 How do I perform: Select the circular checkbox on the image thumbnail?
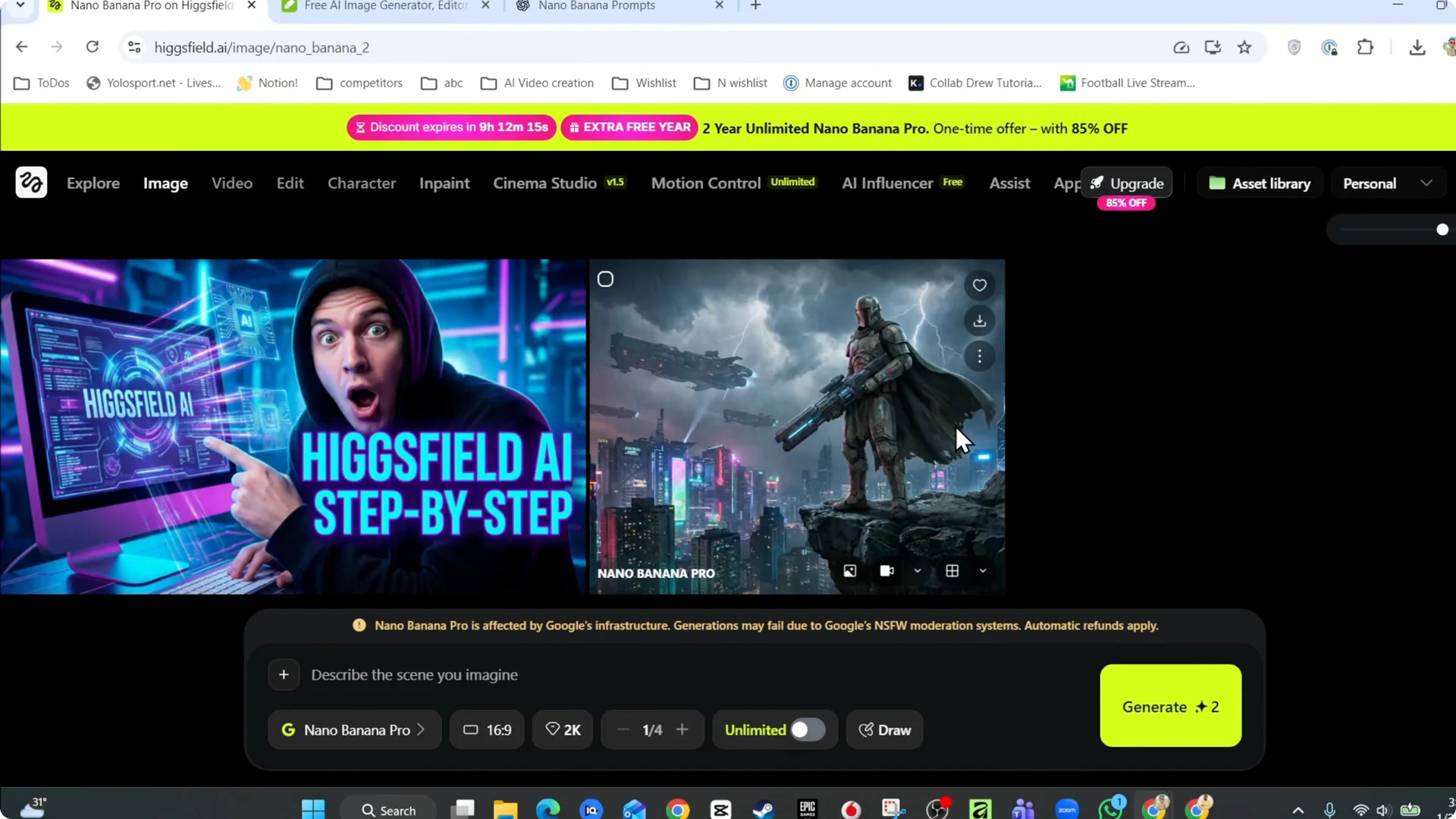click(605, 278)
